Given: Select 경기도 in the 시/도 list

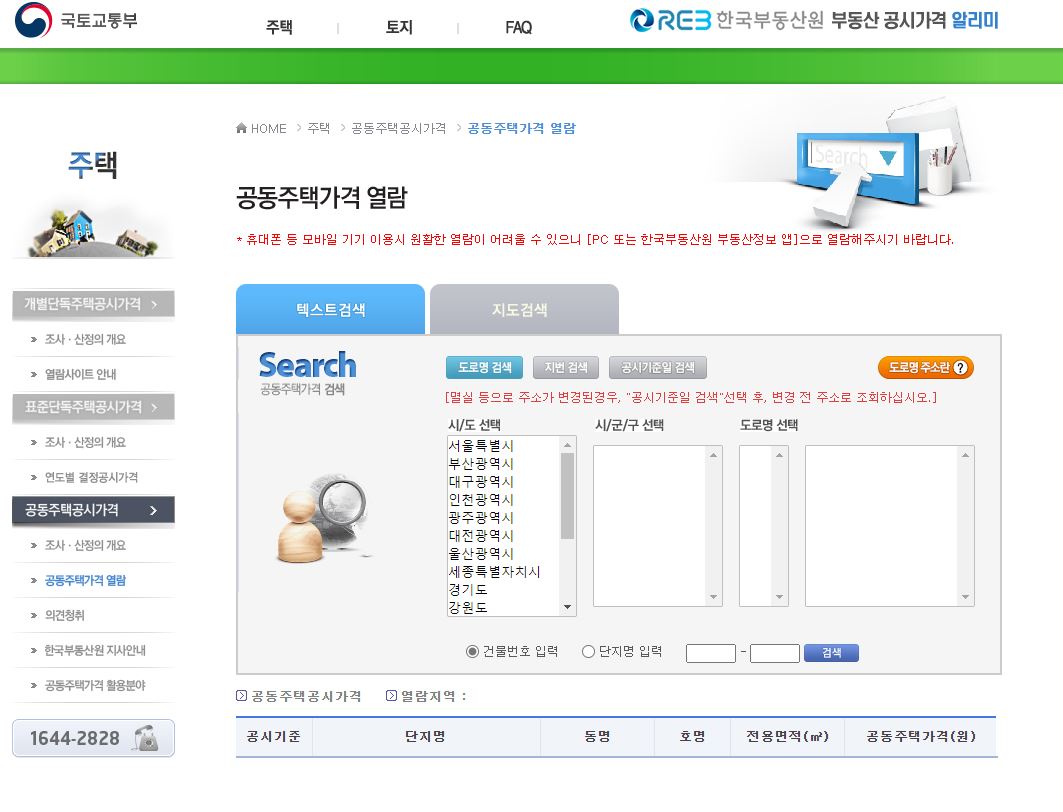Looking at the screenshot, I should 504,589.
